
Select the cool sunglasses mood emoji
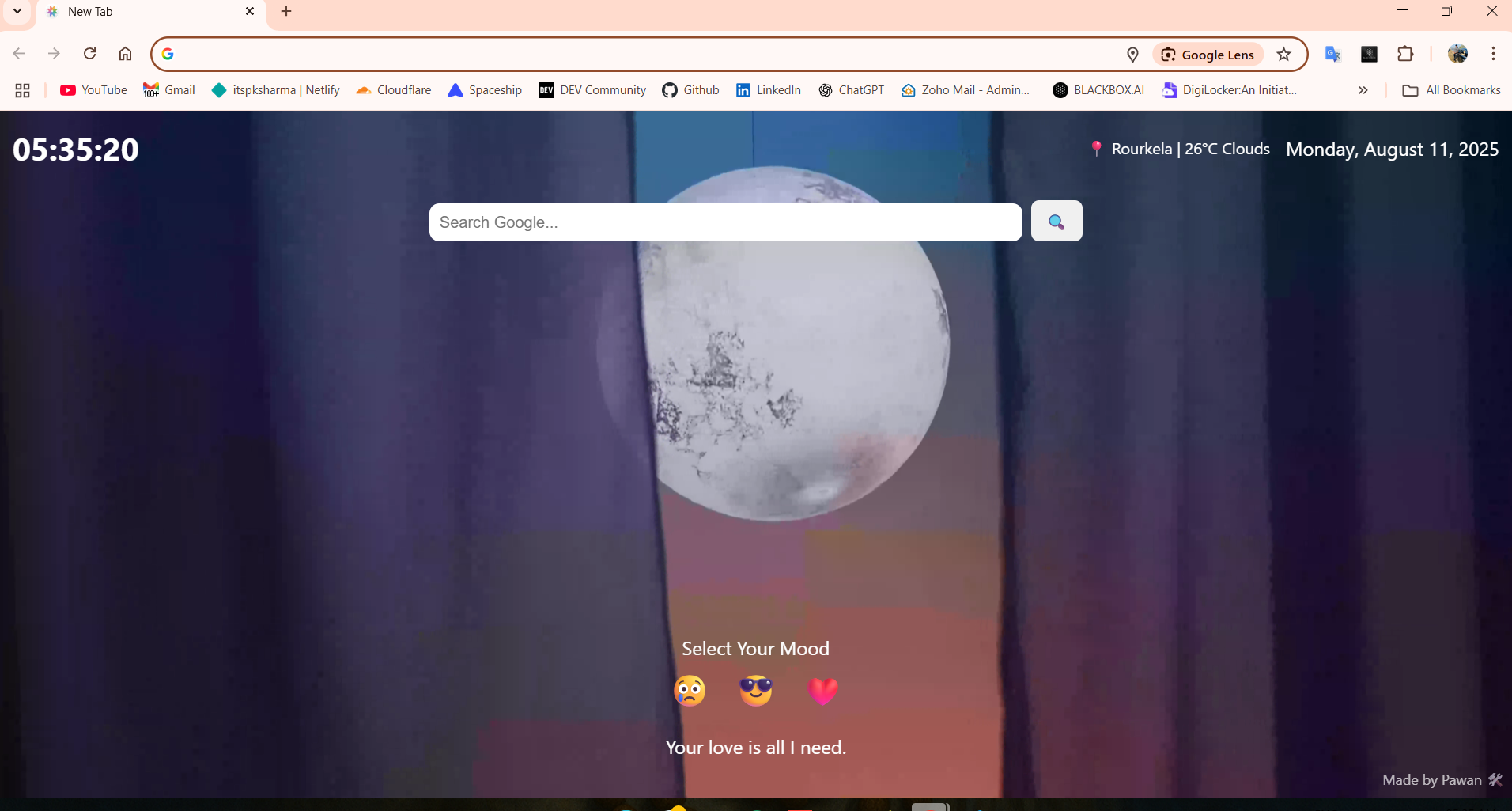pyautogui.click(x=755, y=691)
